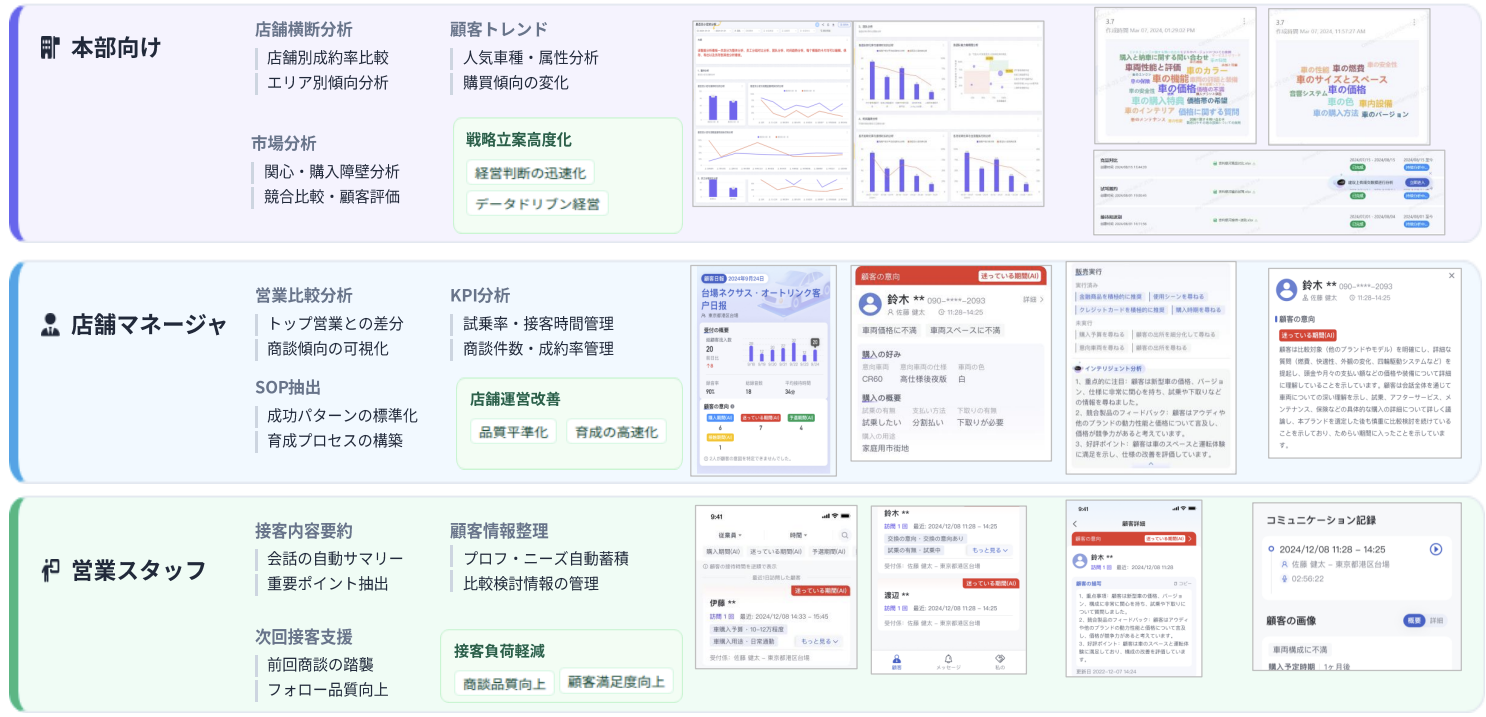Click the データドリブン経営 tag
Image resolution: width=1486 pixels, height=717 pixels.
(x=537, y=204)
